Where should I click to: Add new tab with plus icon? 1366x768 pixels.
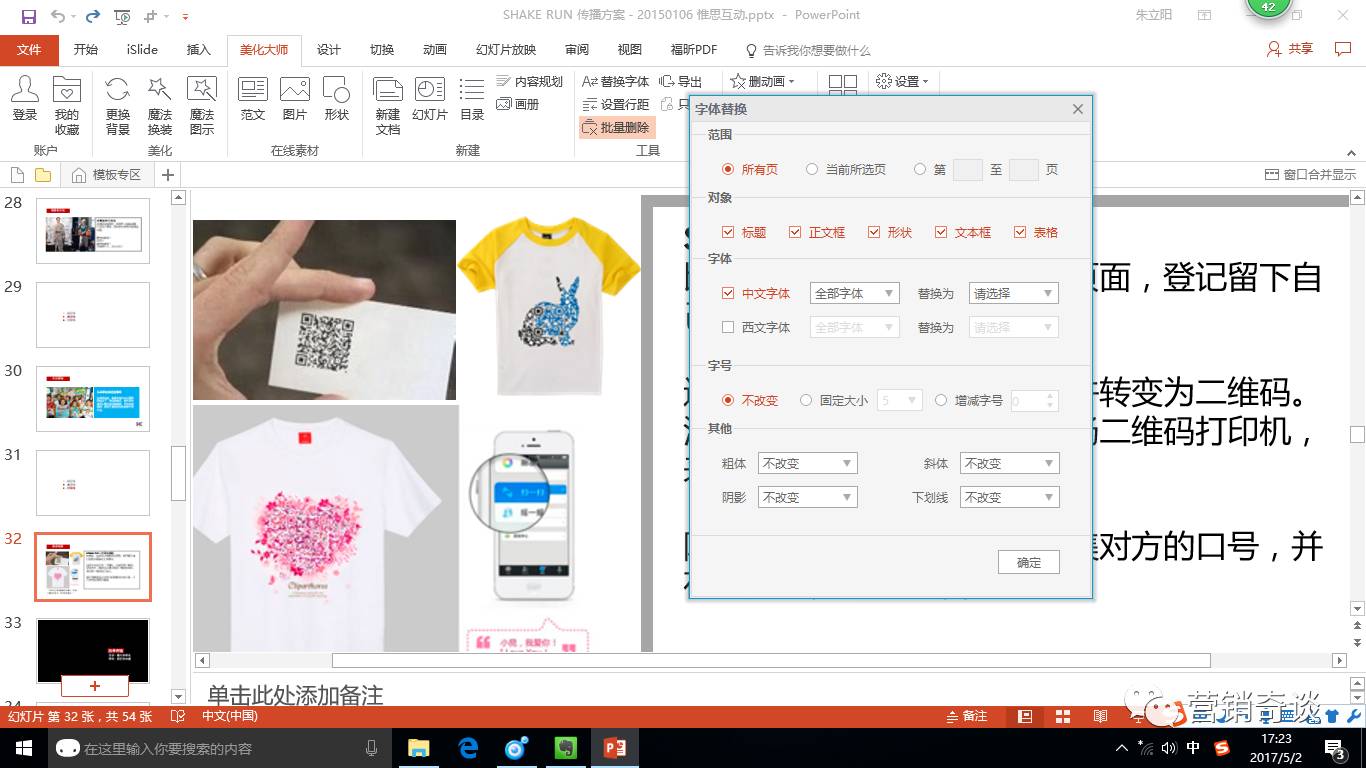(168, 175)
